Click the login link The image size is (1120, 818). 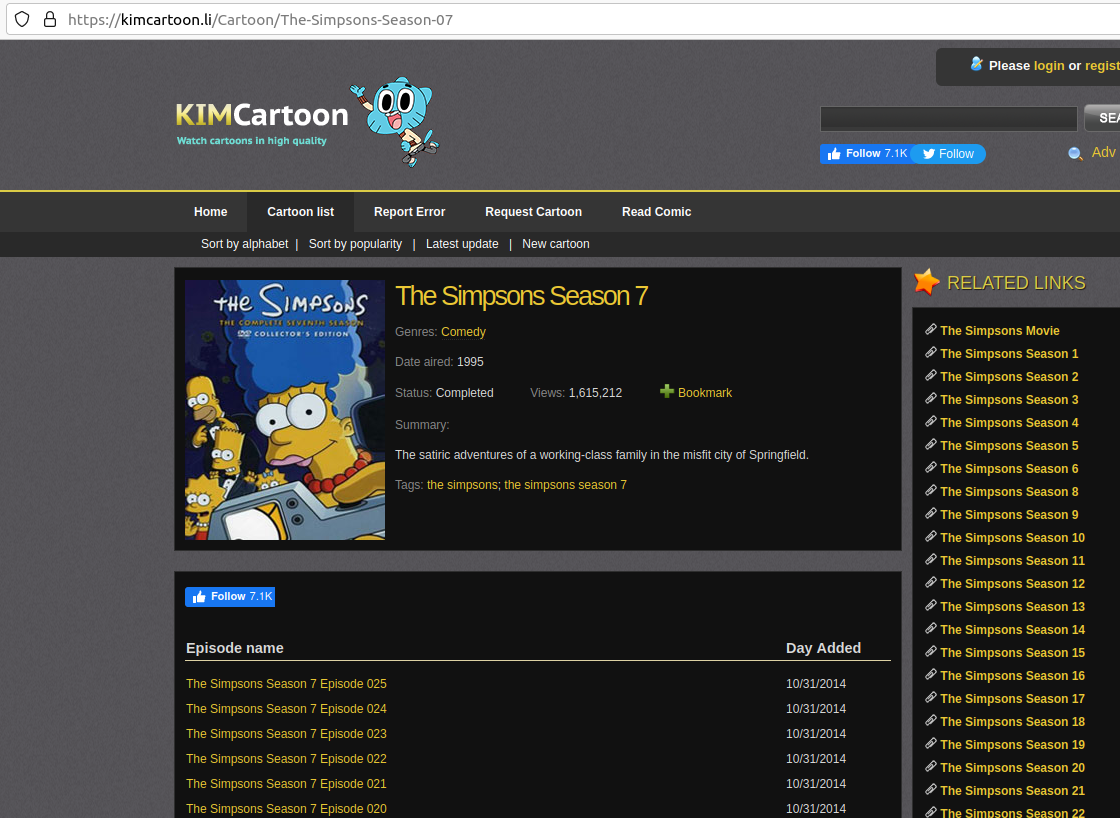[x=1049, y=66]
